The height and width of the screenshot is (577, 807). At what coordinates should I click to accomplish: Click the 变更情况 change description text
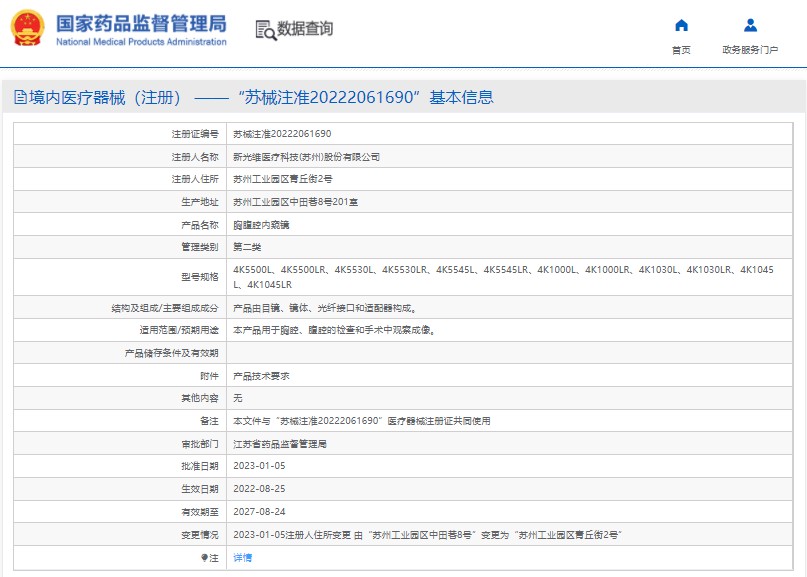pyautogui.click(x=427, y=534)
